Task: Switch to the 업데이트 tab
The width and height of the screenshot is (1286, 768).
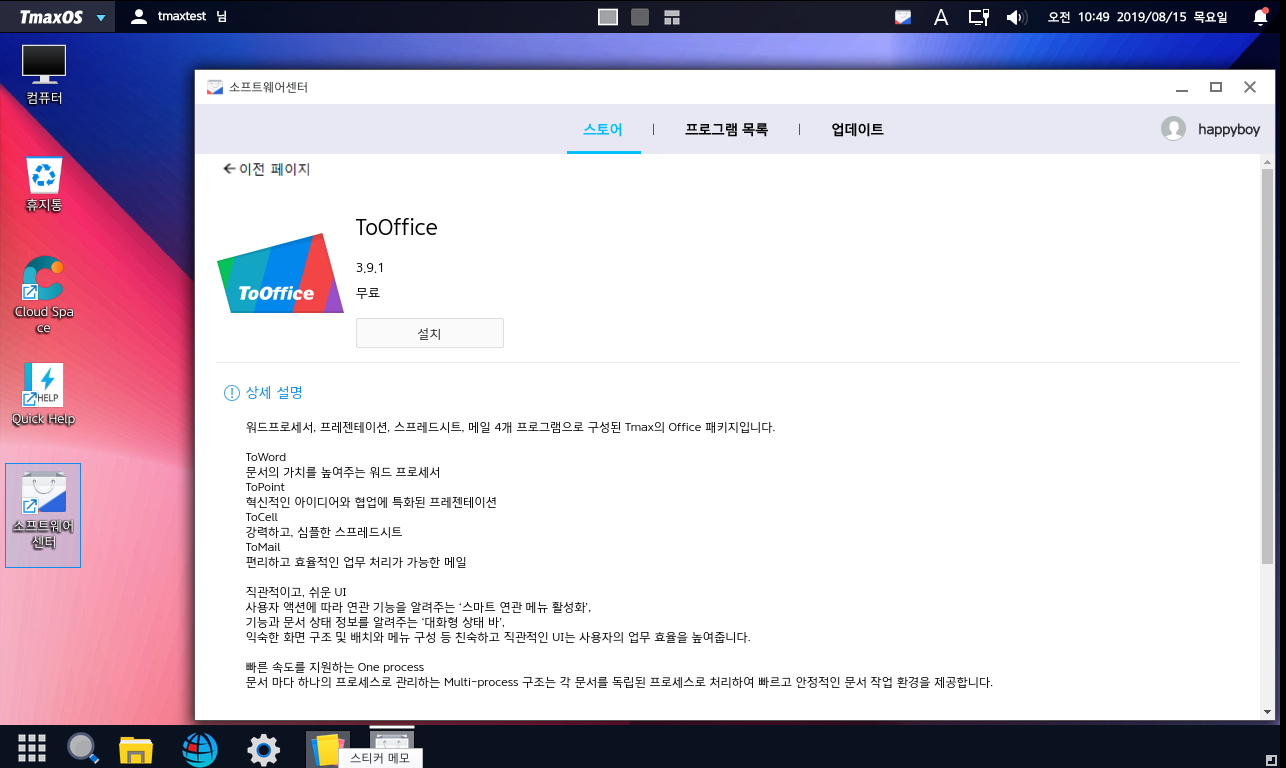Action: pyautogui.click(x=857, y=130)
